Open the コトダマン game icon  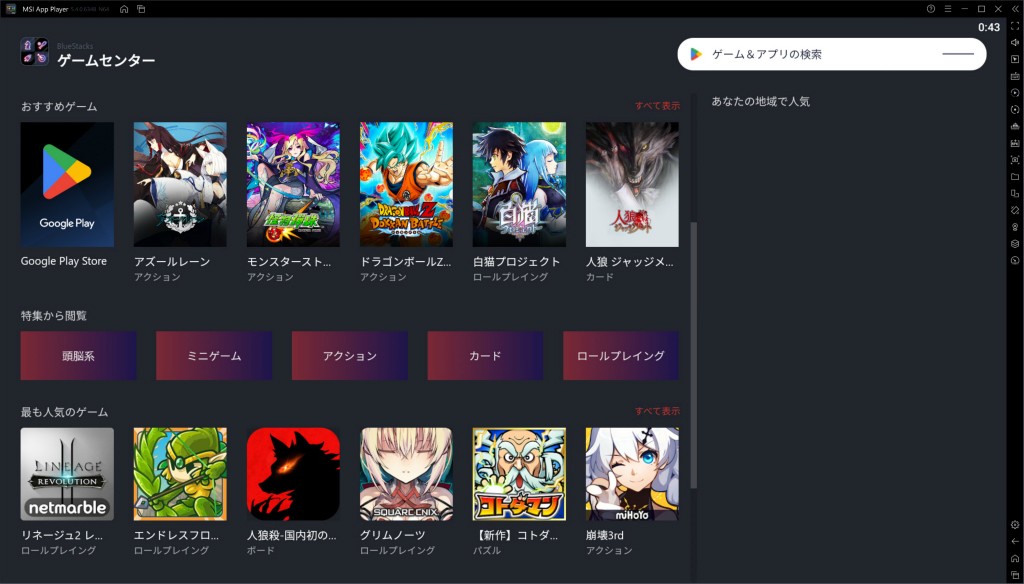click(x=519, y=474)
